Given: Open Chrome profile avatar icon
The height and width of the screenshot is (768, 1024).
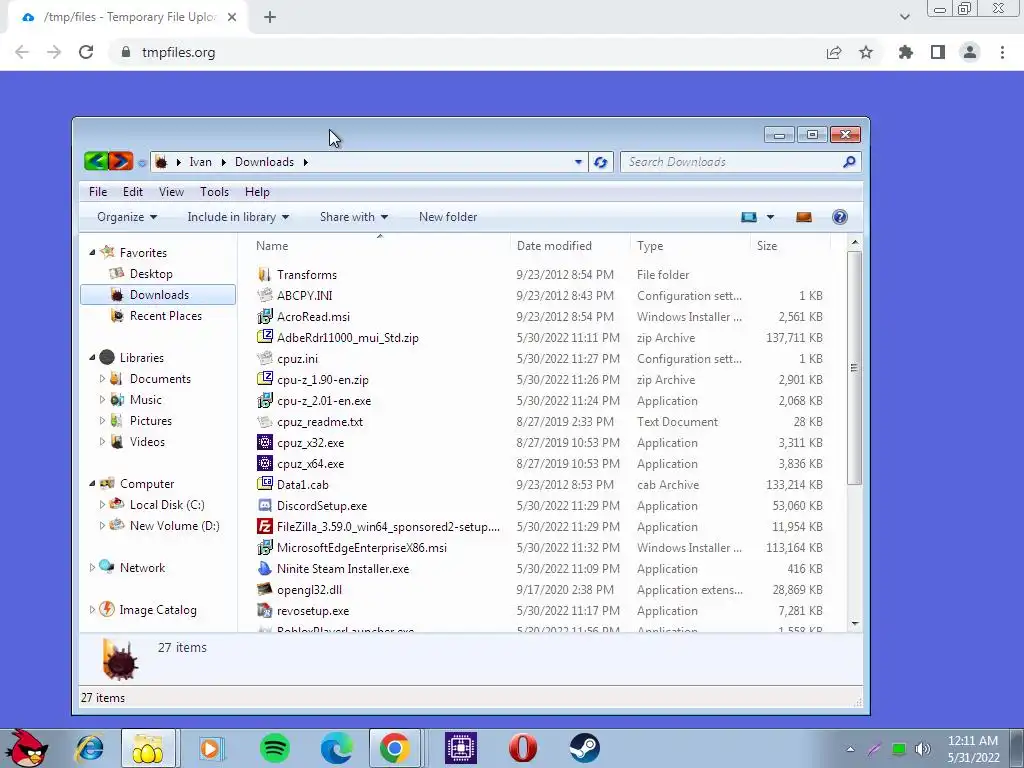Looking at the screenshot, I should pos(970,52).
